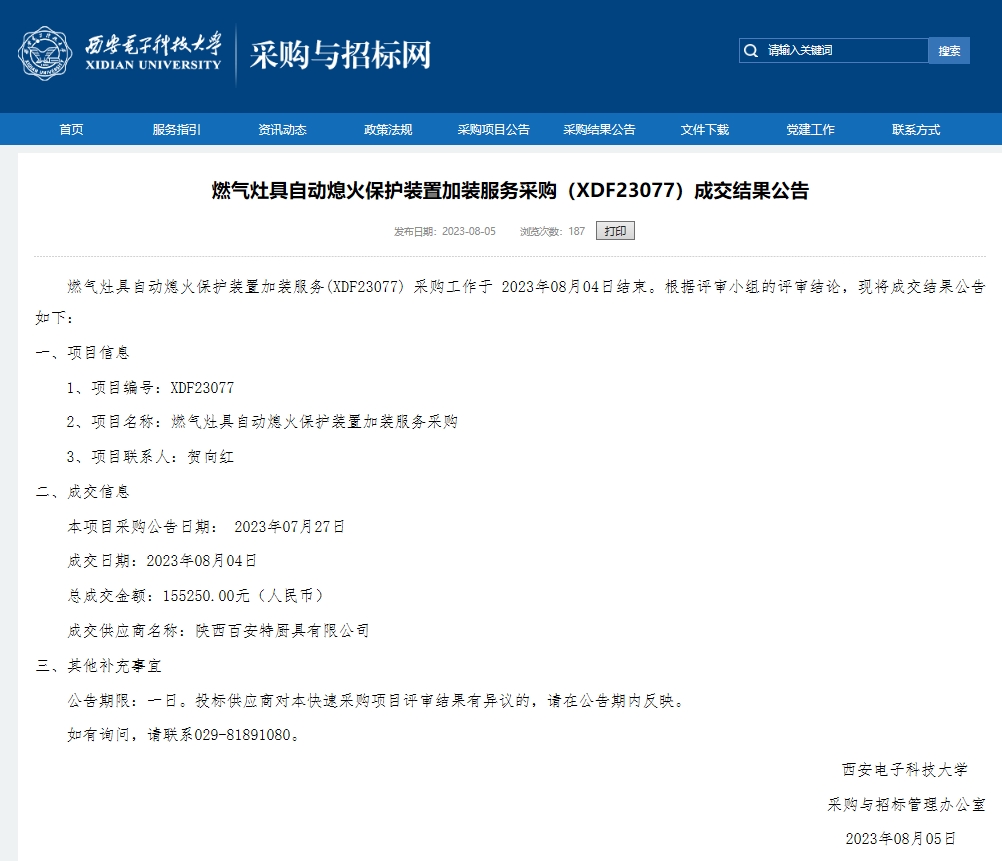This screenshot has width=1002, height=861.
Task: Click the closing date 2023年08月05日
Action: click(x=900, y=839)
